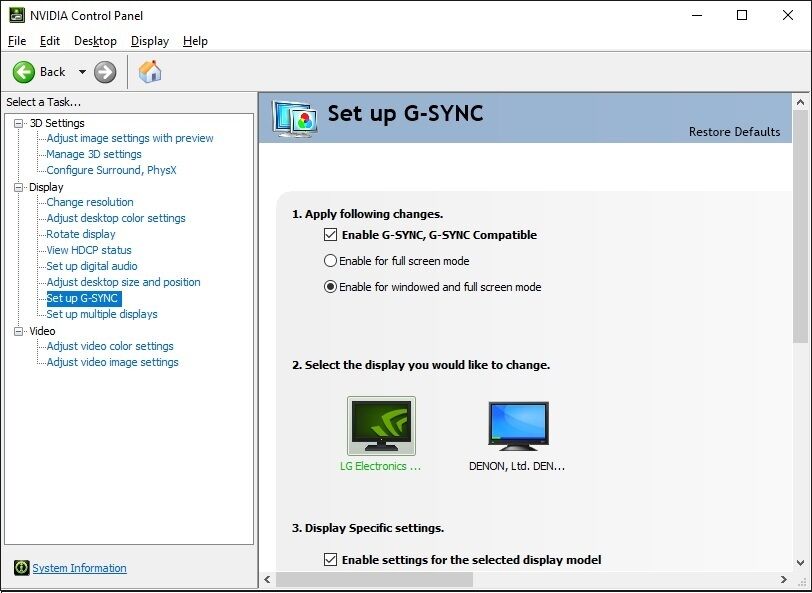Open Adjust desktop color settings
Image resolution: width=812 pixels, height=593 pixels.
tap(116, 218)
